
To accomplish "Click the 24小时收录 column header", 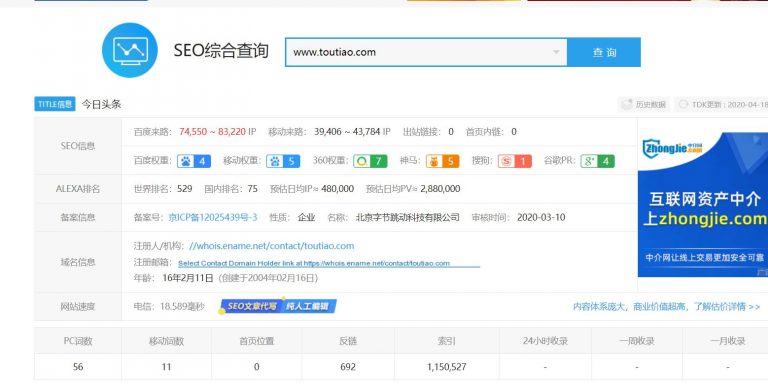I will pyautogui.click(x=545, y=341).
